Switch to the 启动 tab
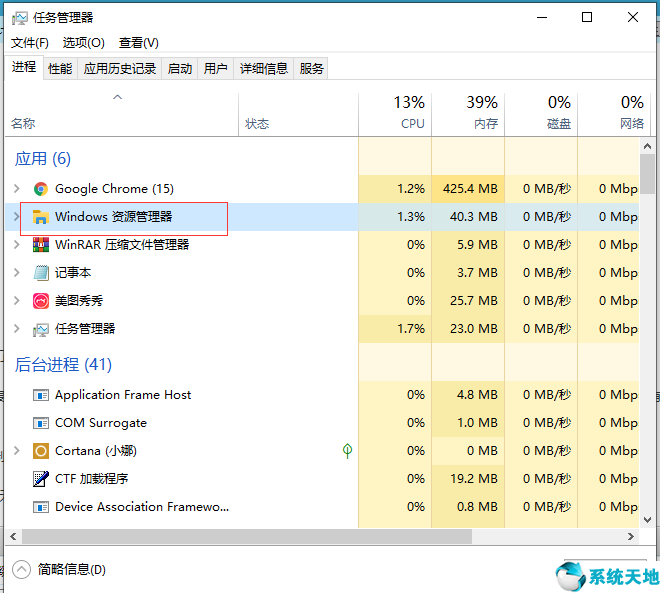Viewport: 660px width, 593px height. [180, 69]
